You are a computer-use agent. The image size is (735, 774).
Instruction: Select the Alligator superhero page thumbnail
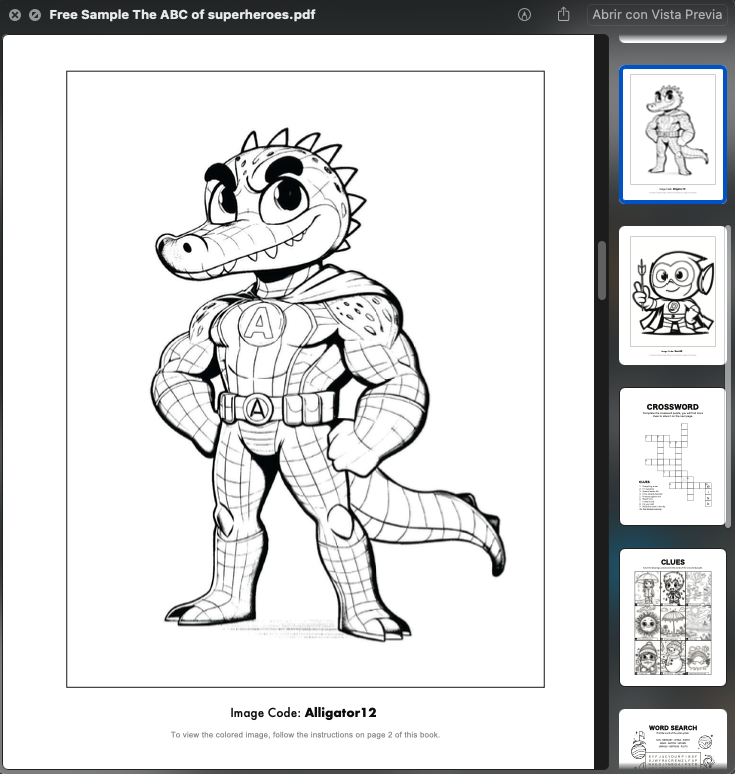(672, 134)
